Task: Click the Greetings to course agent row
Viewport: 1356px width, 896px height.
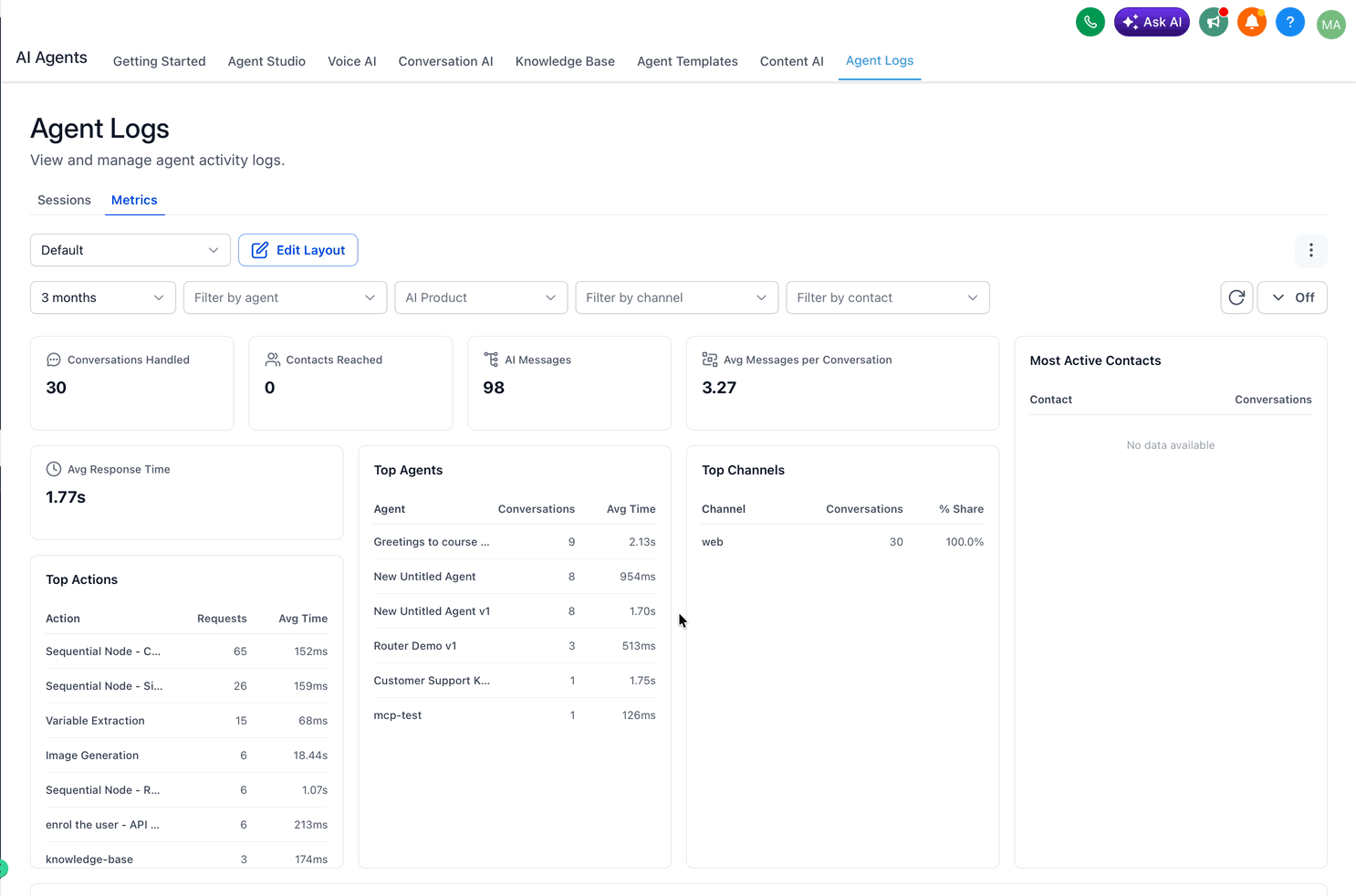Action: [515, 542]
